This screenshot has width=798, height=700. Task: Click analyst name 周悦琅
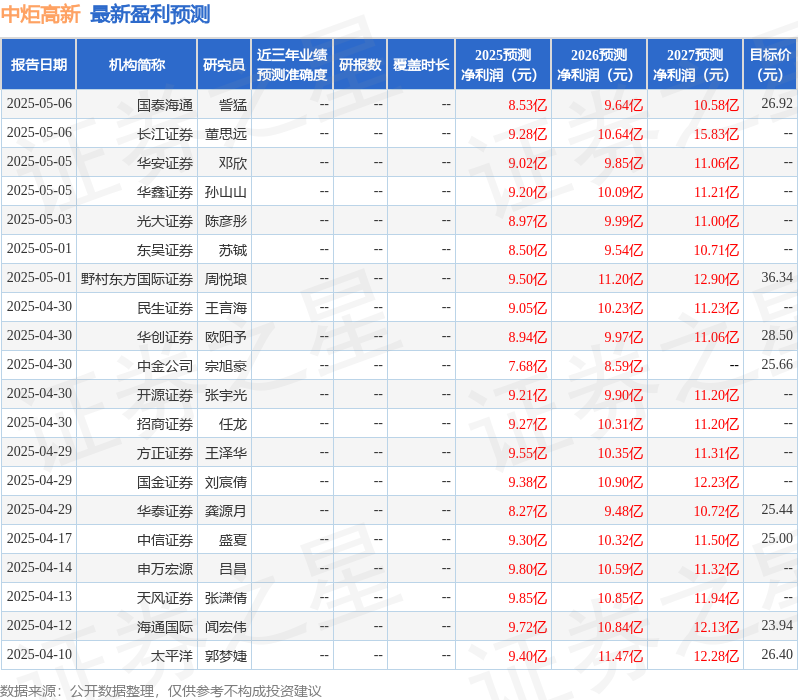click(226, 279)
